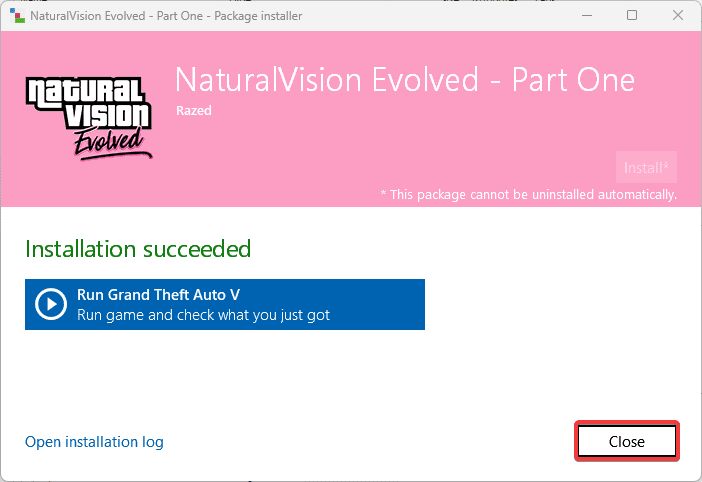Click the "NaturalVision Evolved - Part One" heading

point(404,81)
